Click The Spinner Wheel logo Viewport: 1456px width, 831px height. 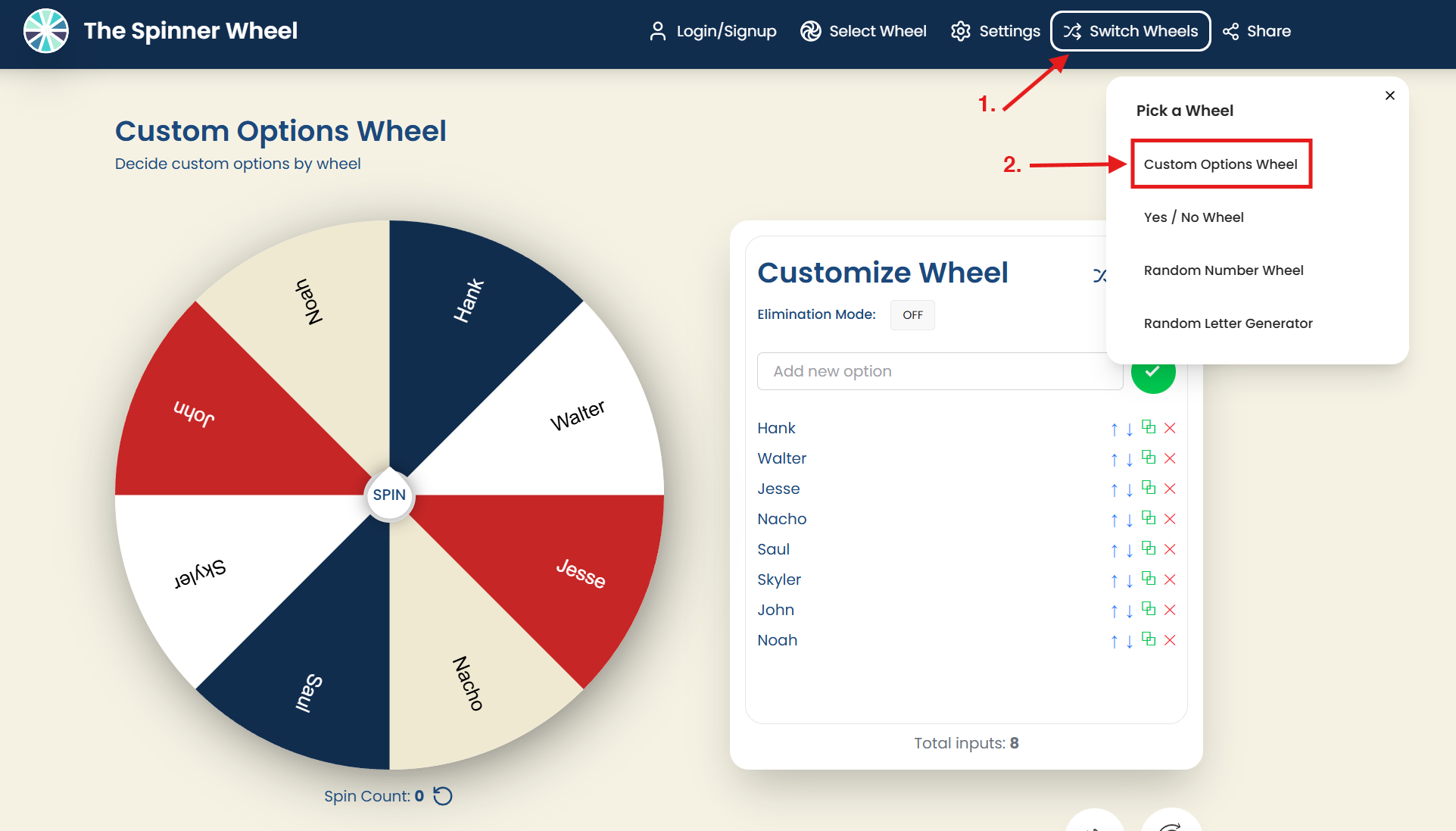160,31
